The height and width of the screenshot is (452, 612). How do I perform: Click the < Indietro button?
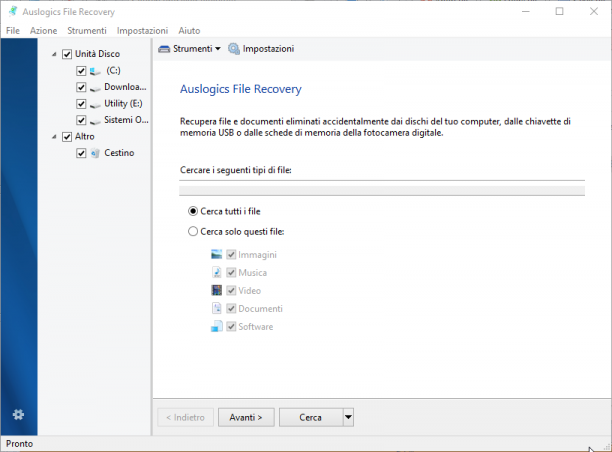tap(185, 417)
